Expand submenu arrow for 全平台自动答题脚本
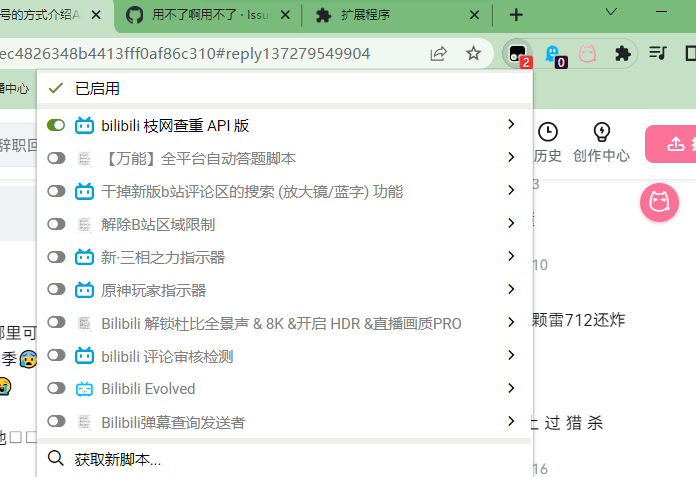The height and width of the screenshot is (477, 696). coord(511,157)
